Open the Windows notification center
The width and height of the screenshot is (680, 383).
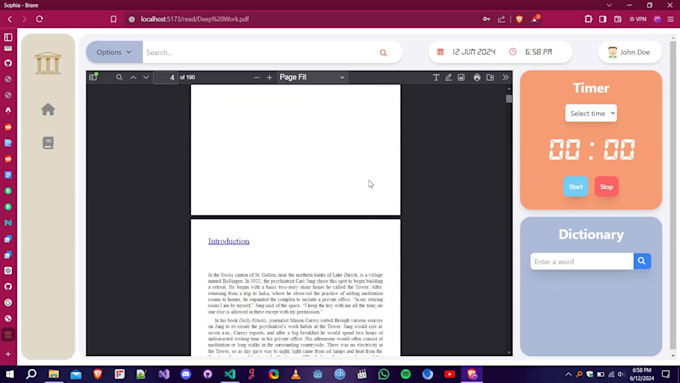tap(666, 373)
